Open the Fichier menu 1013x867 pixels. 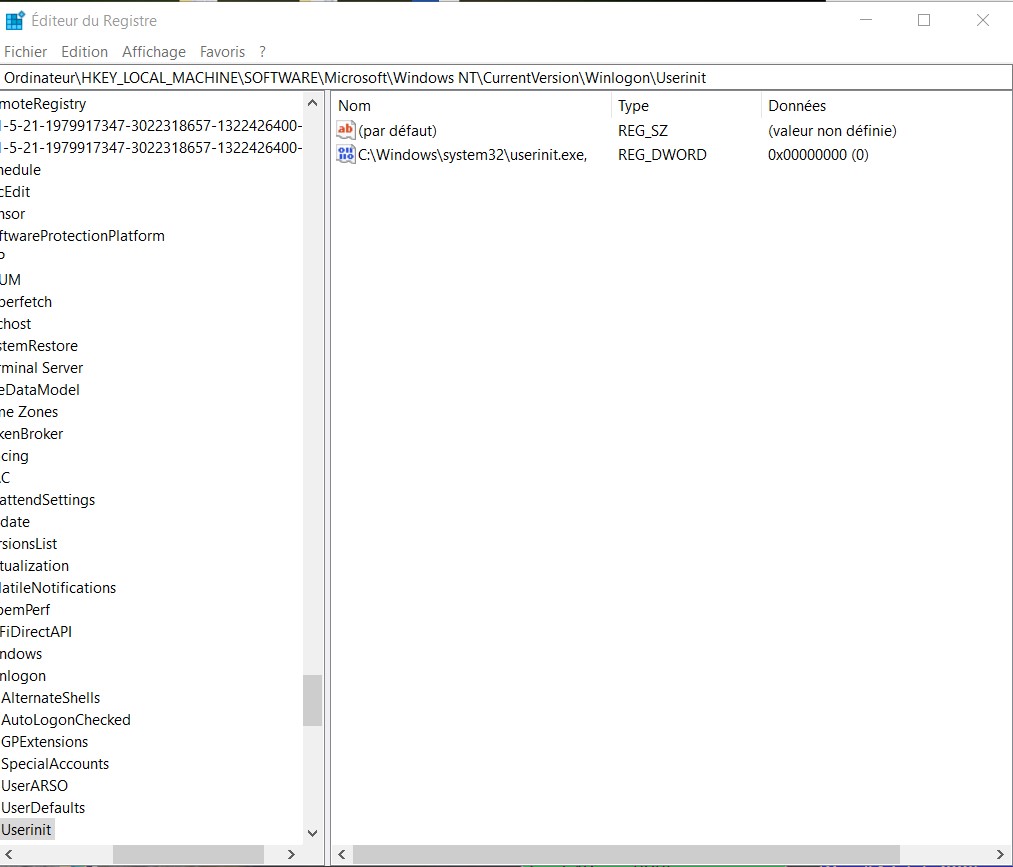tap(25, 52)
